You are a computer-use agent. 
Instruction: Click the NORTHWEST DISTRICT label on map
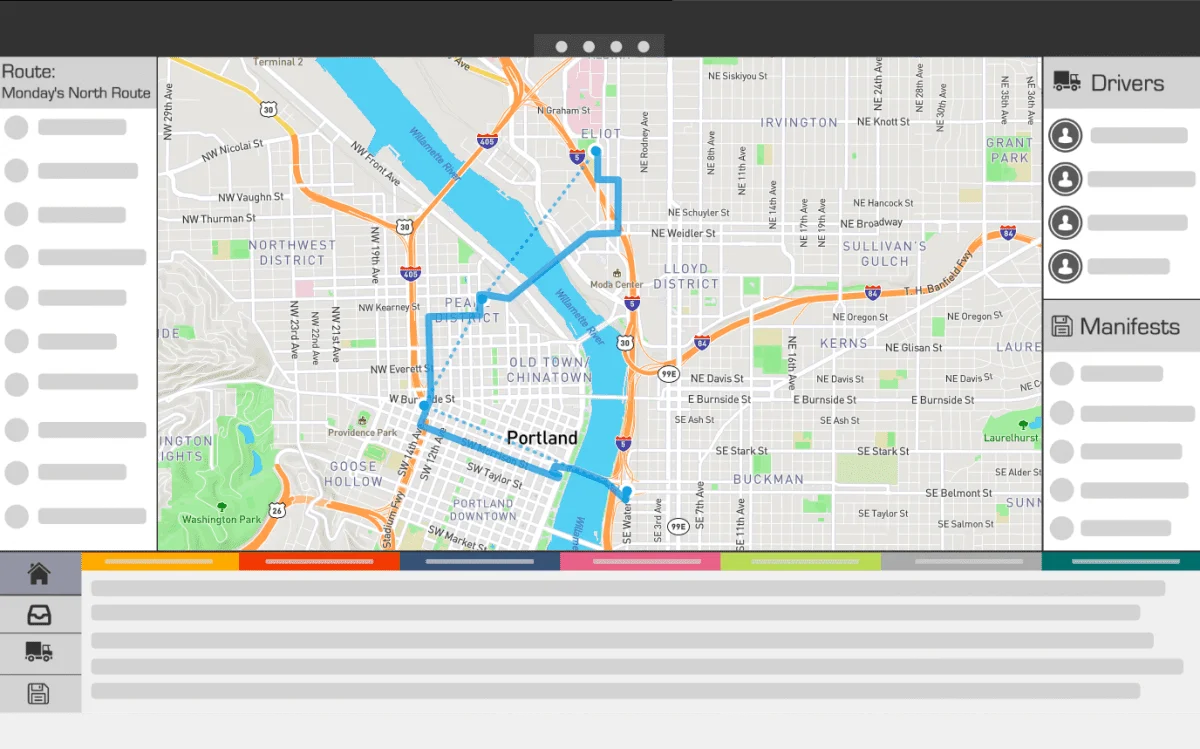point(292,252)
